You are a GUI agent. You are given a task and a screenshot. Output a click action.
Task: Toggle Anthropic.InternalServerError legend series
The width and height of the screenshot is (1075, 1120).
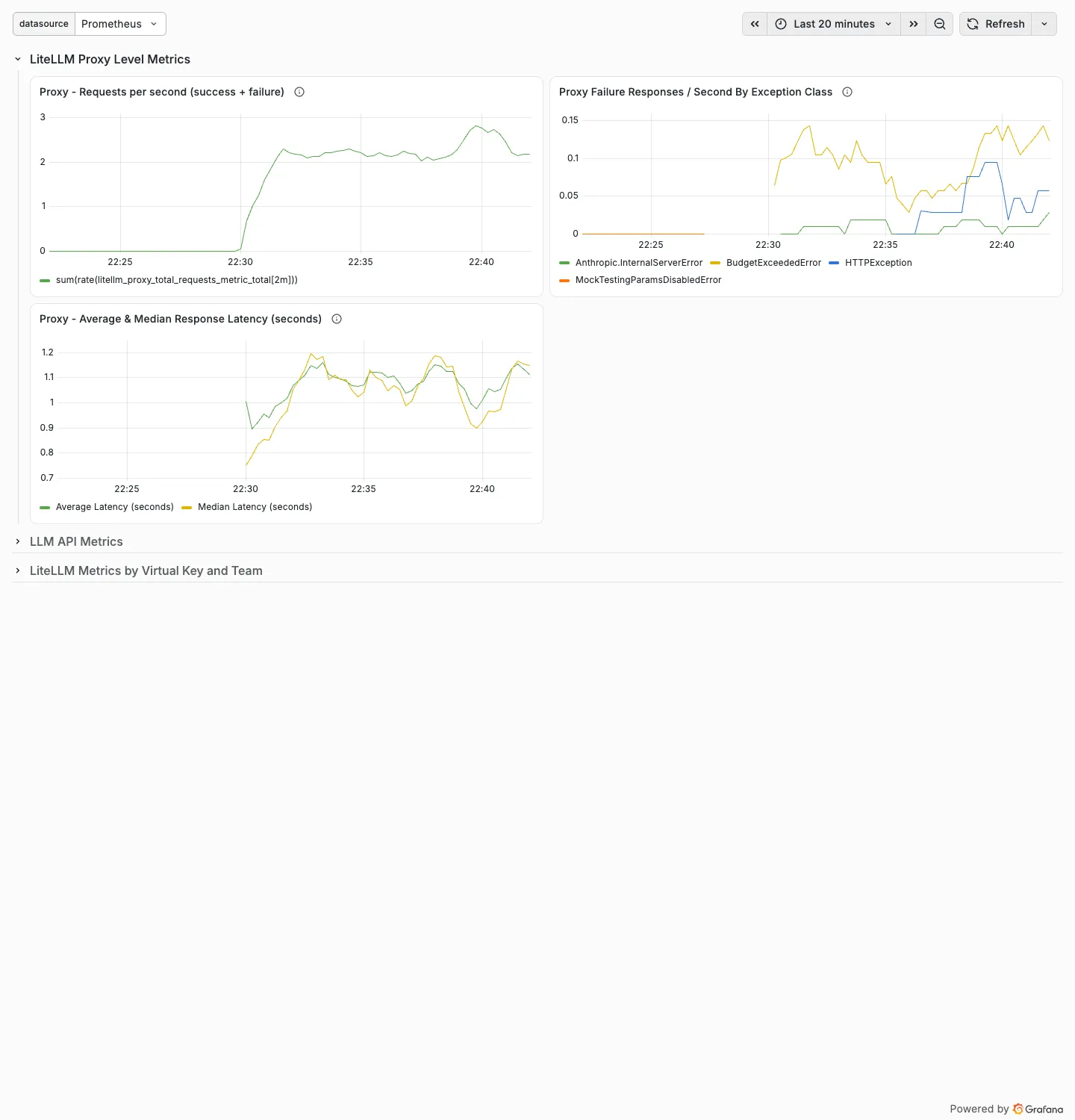(639, 263)
